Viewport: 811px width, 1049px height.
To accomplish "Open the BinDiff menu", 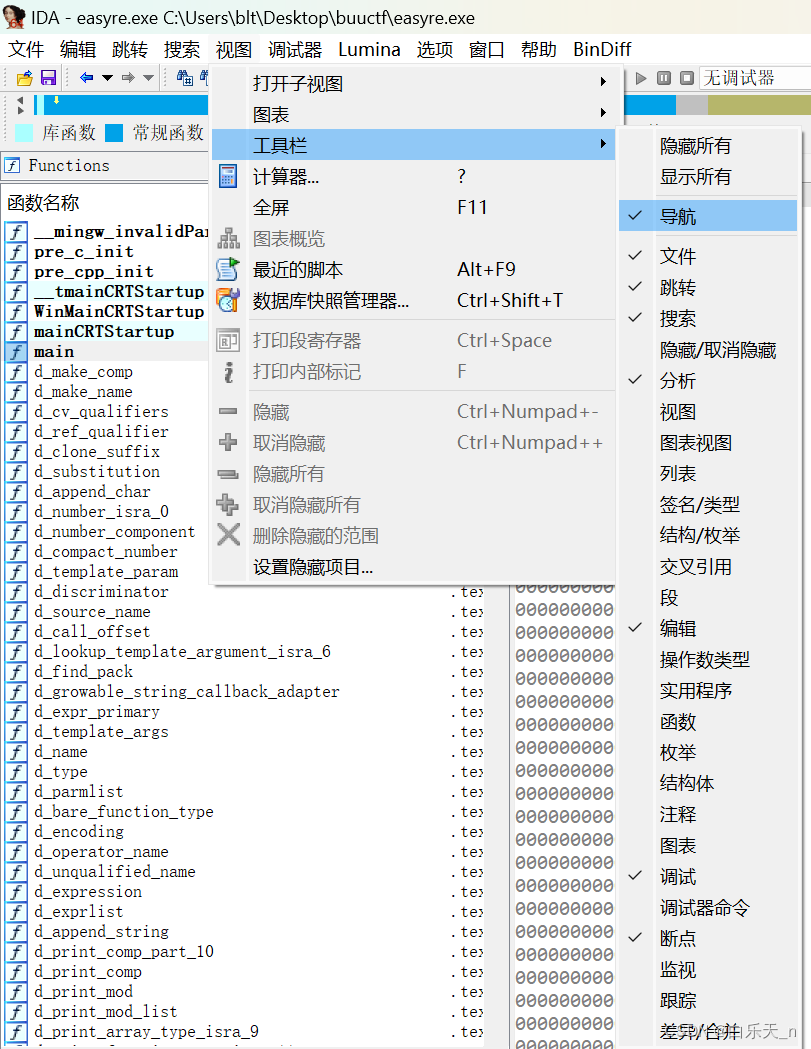I will click(x=601, y=49).
